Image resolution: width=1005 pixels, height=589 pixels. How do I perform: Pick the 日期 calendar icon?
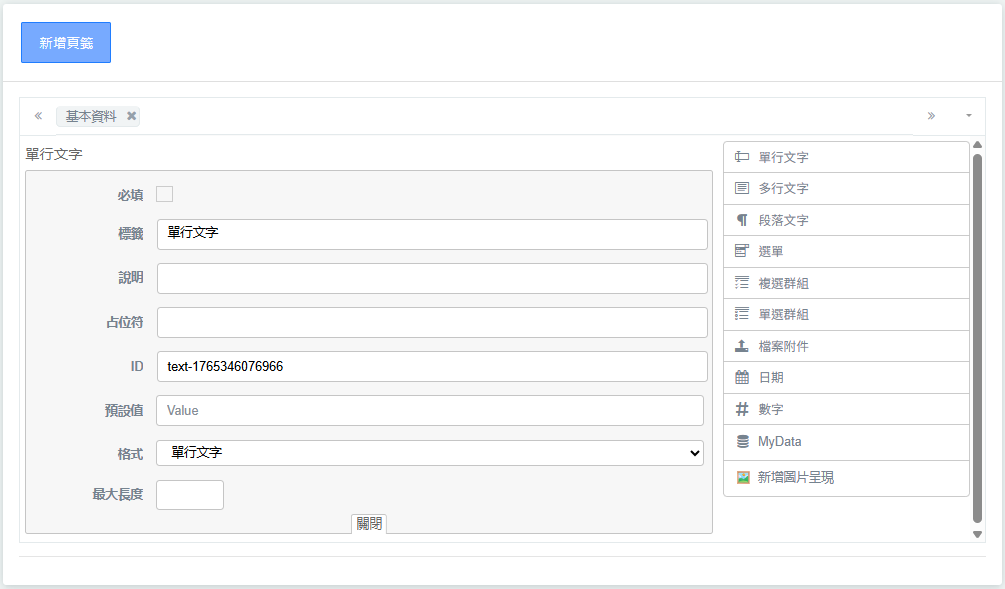742,377
